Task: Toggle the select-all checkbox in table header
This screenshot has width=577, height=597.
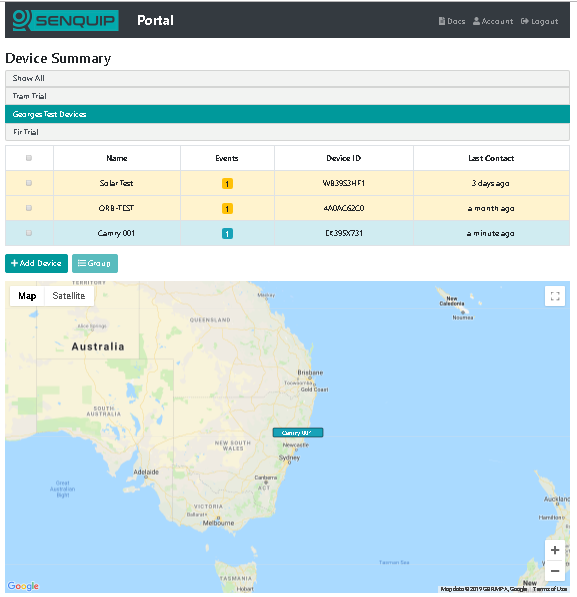Action: point(29,158)
